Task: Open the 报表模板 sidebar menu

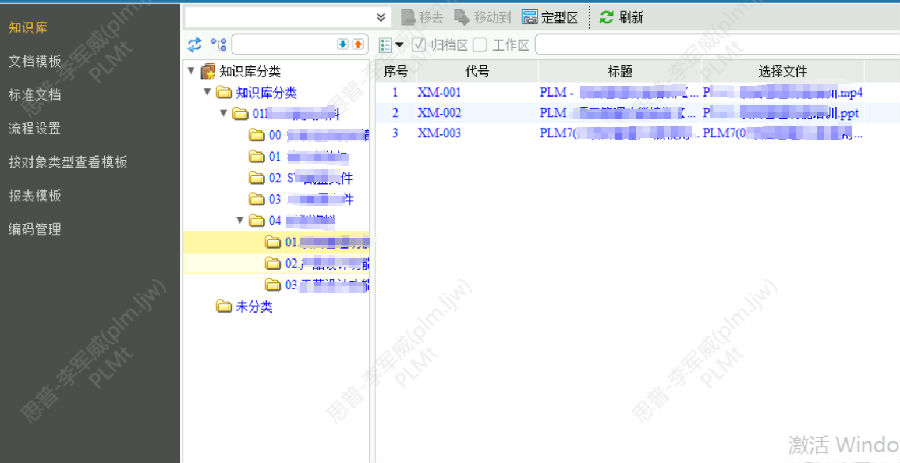Action: (x=34, y=195)
